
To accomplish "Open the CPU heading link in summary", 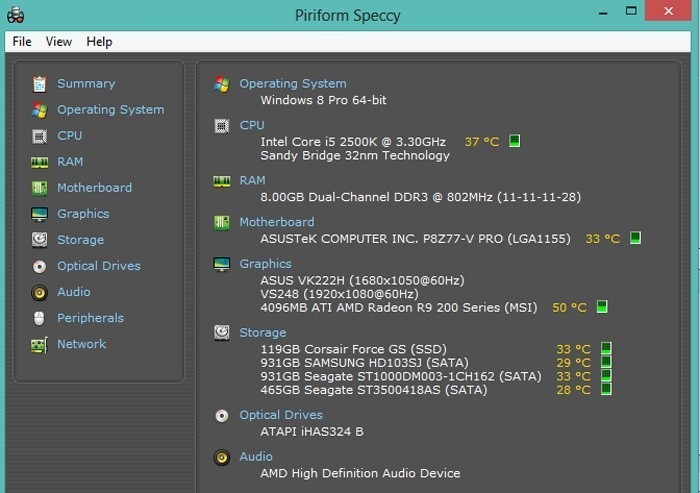I will point(252,125).
